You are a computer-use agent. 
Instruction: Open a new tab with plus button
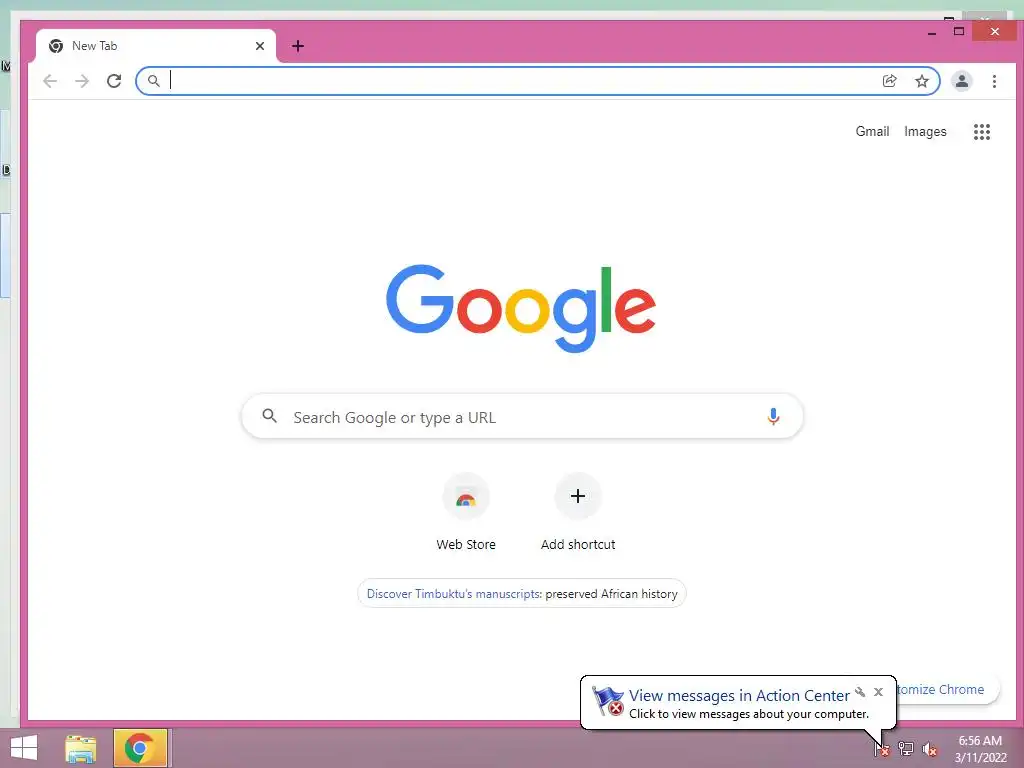pos(298,46)
